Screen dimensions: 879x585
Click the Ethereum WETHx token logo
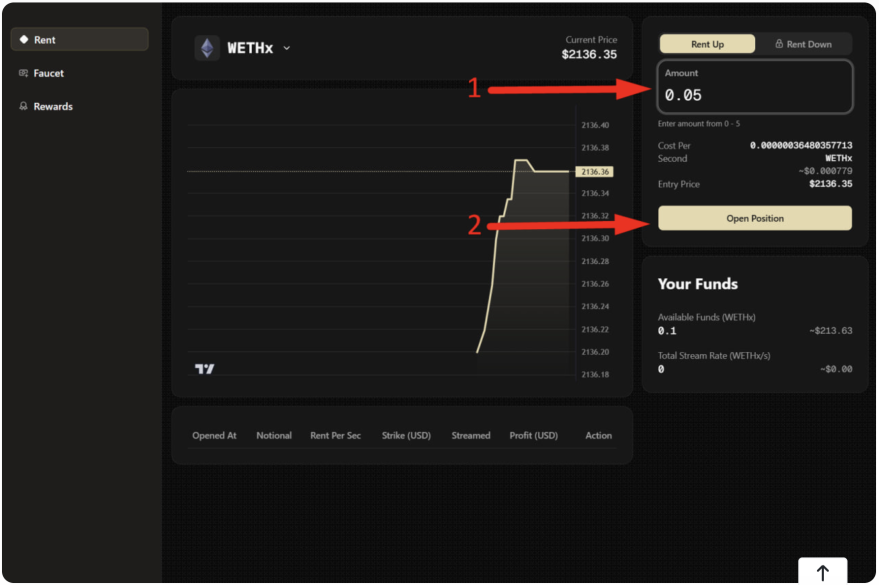[x=207, y=48]
